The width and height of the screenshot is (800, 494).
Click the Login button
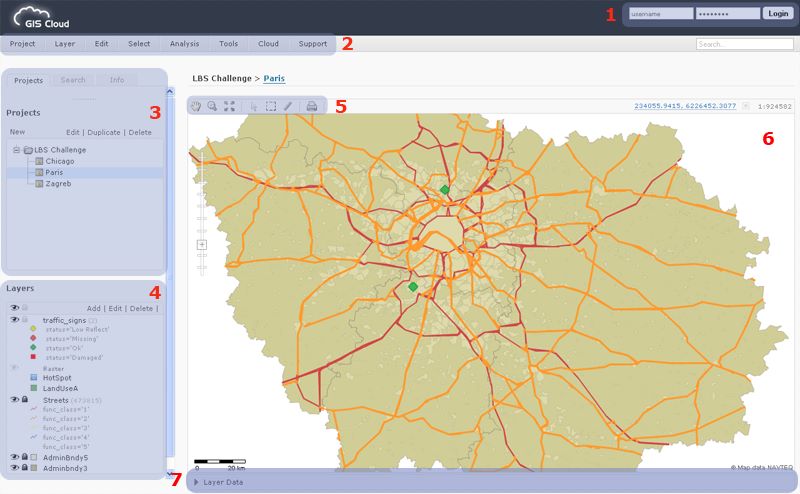[x=778, y=14]
